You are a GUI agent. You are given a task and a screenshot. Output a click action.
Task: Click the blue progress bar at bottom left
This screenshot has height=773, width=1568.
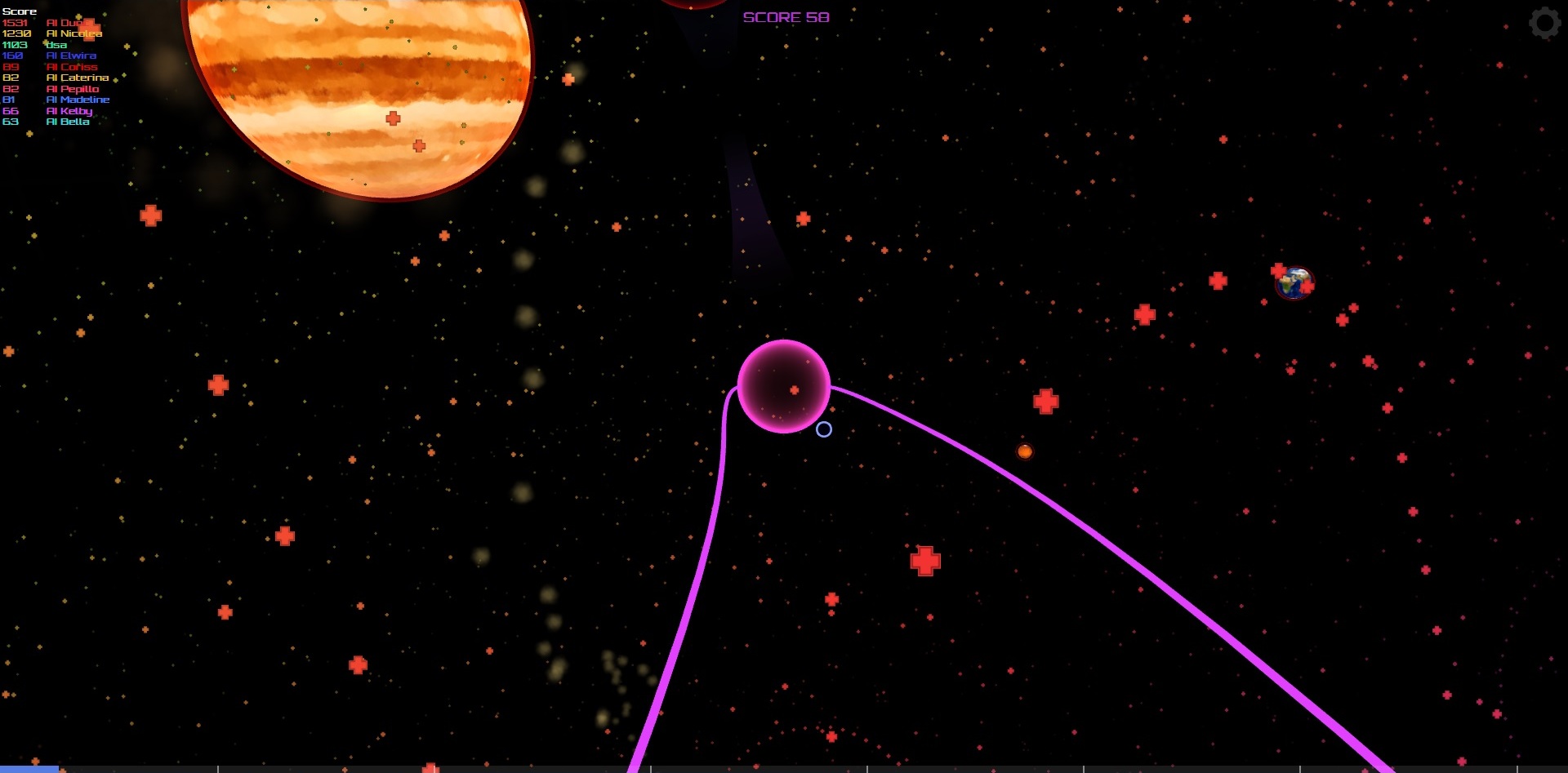click(29, 769)
